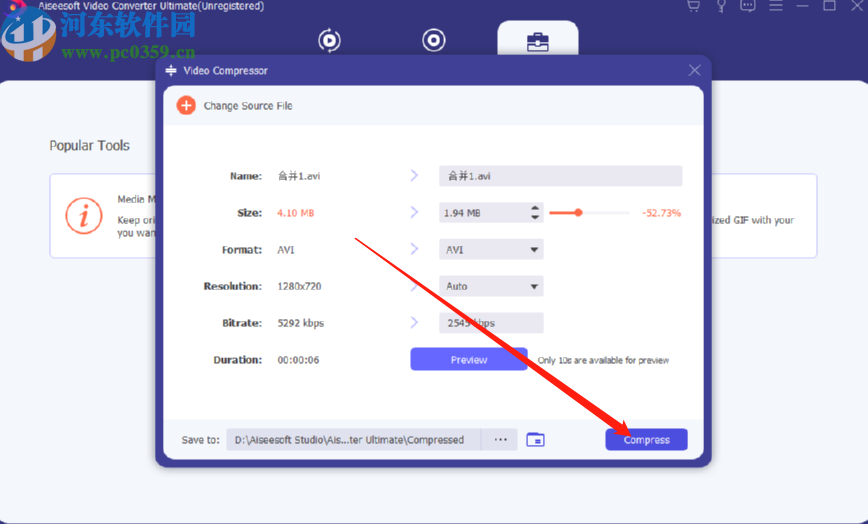Click the size compression slider handle
The width and height of the screenshot is (868, 524).
[578, 212]
